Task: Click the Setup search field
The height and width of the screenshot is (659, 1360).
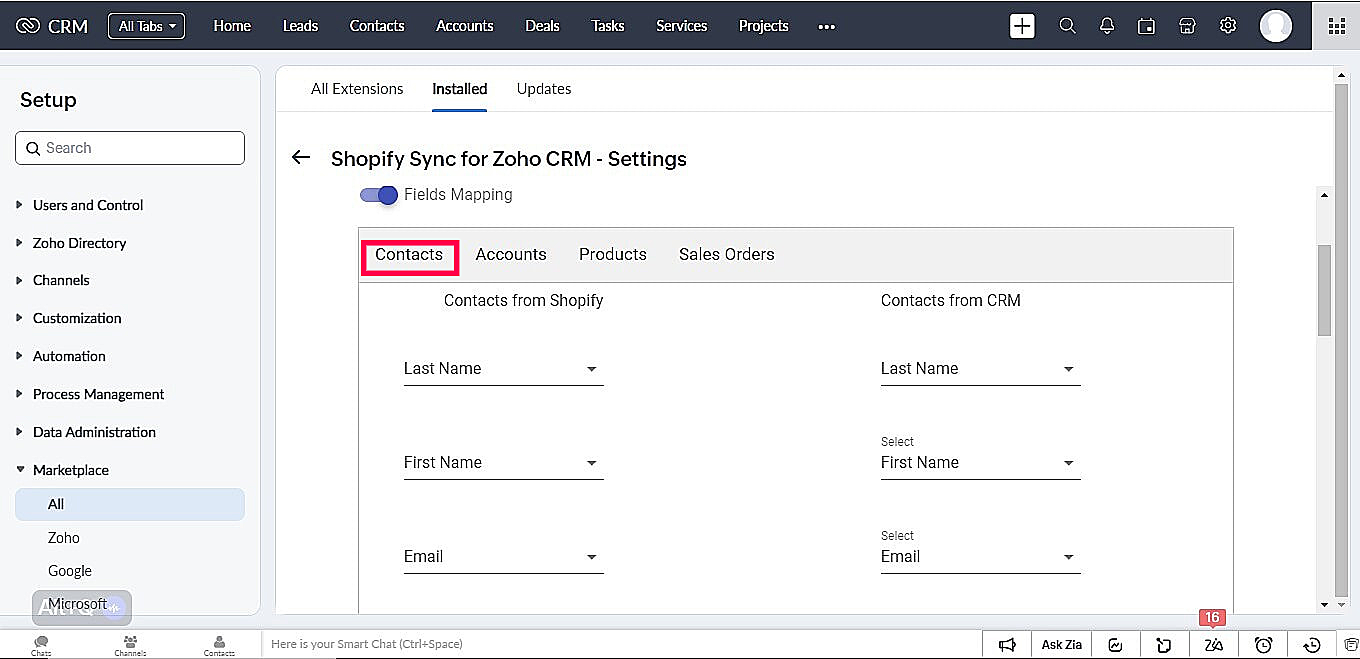Action: click(130, 148)
